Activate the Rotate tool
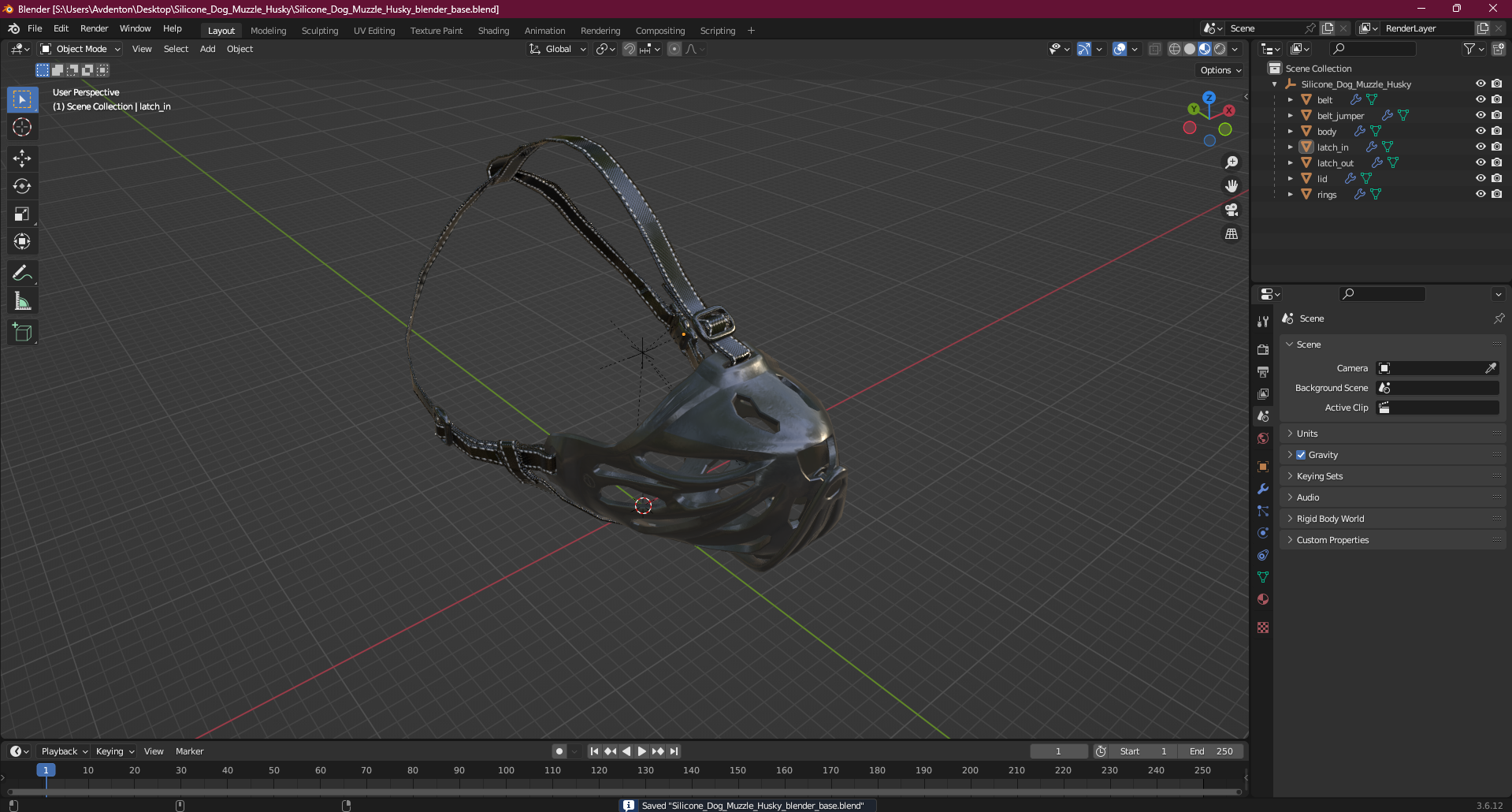 click(x=22, y=186)
